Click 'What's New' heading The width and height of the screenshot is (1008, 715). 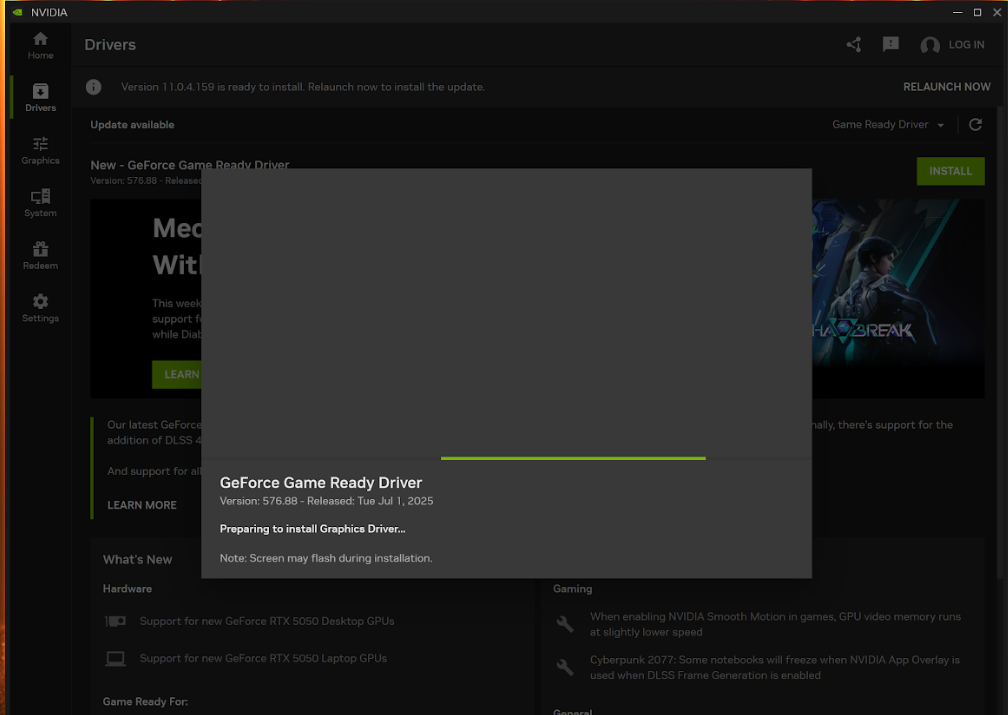138,559
